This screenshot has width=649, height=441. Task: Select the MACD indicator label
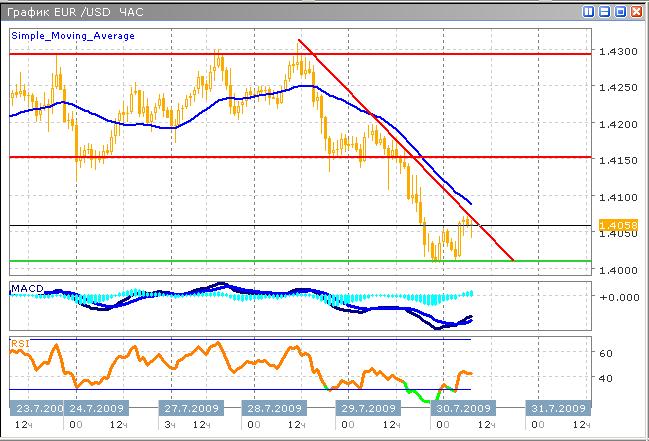click(25, 288)
